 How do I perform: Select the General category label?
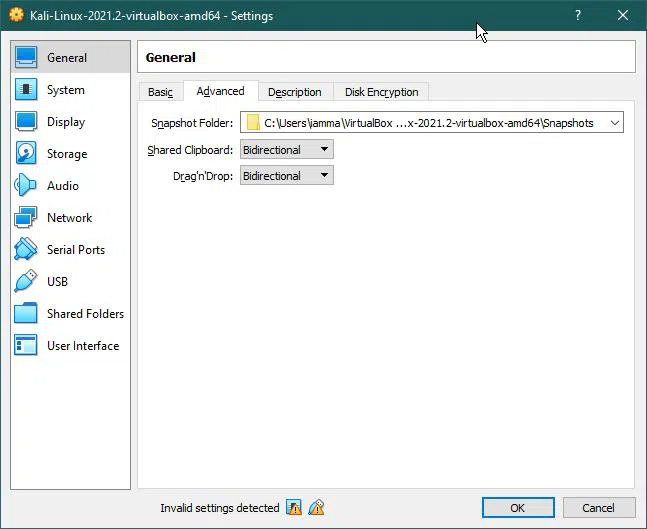coord(67,57)
